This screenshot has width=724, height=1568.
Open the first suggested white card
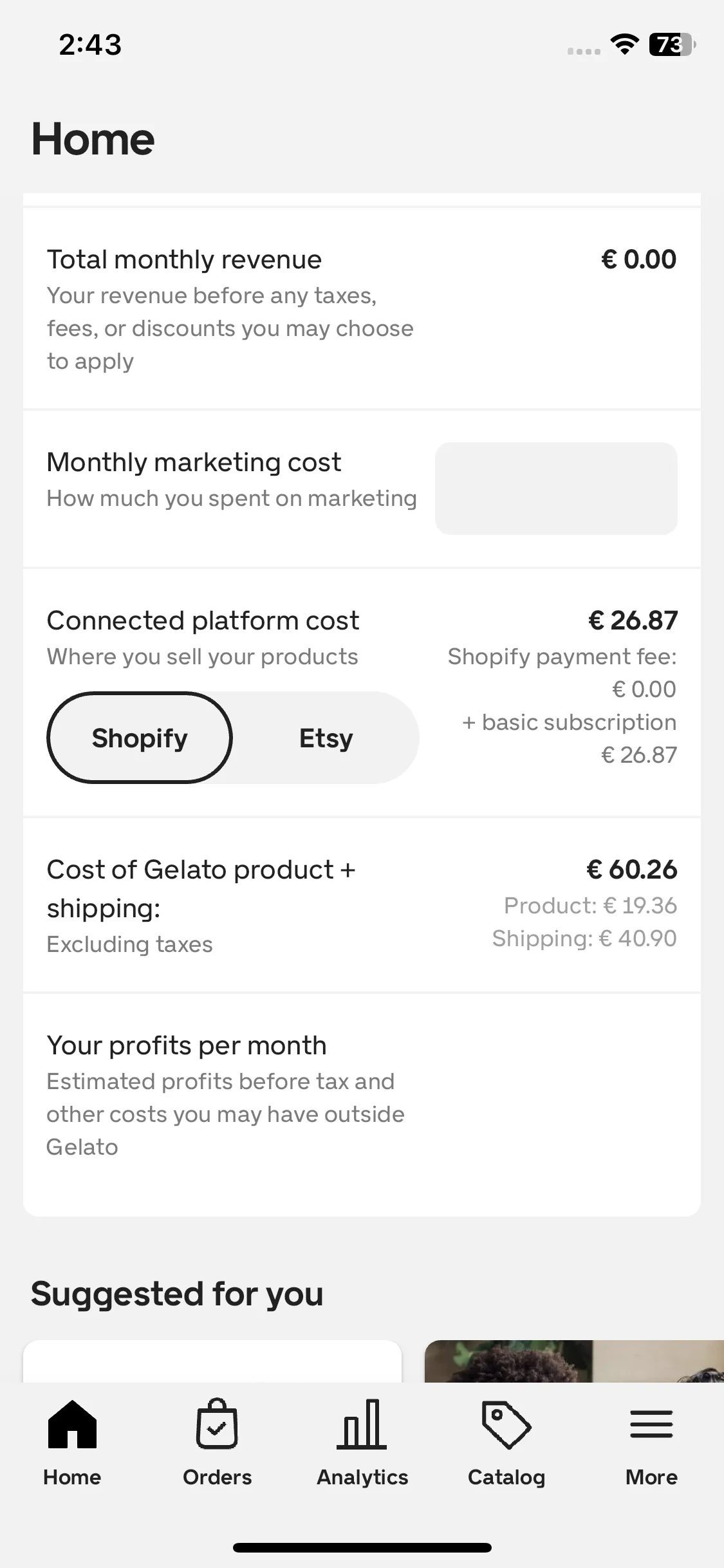pos(212,1361)
